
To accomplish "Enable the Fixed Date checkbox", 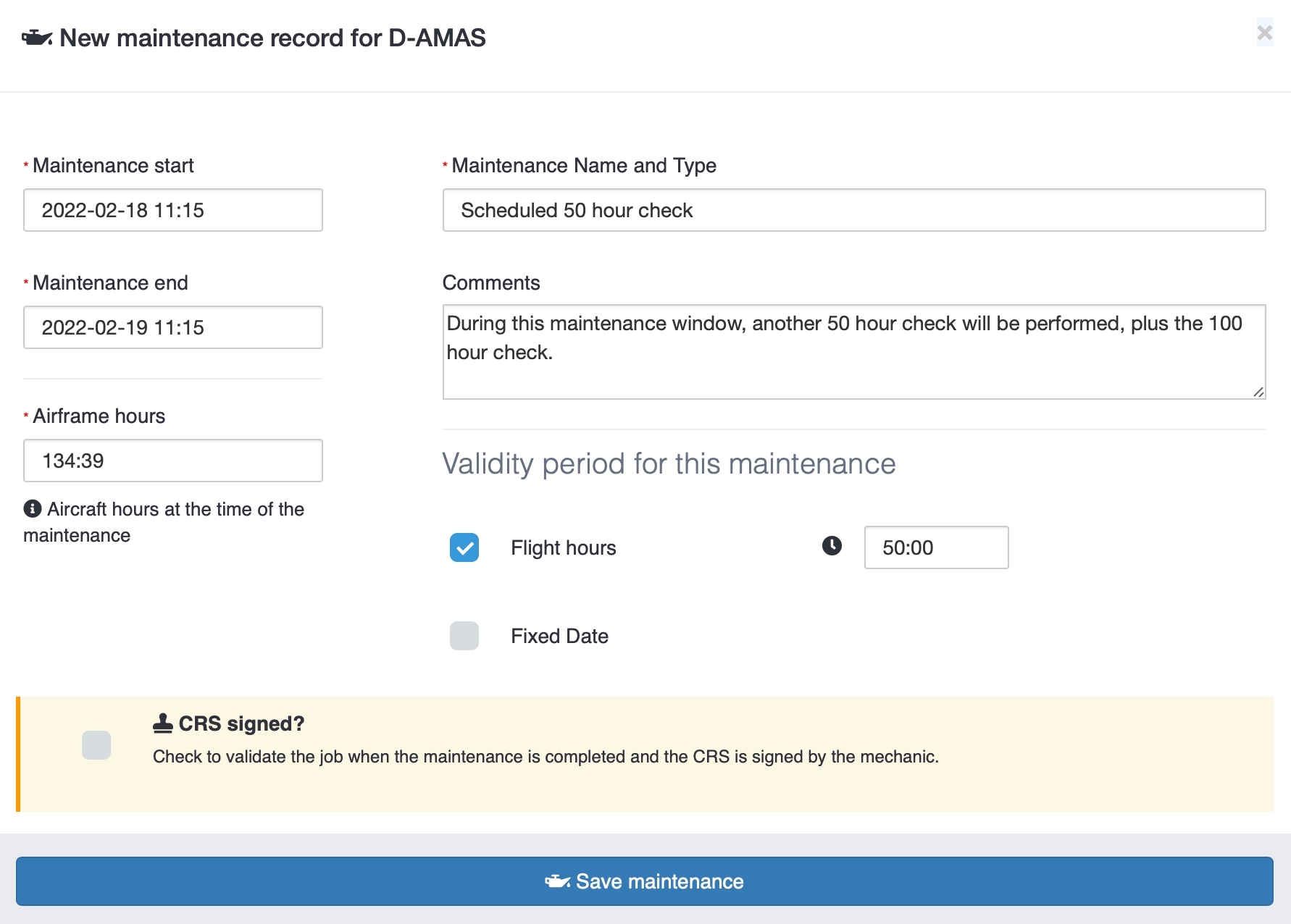I will pyautogui.click(x=464, y=636).
